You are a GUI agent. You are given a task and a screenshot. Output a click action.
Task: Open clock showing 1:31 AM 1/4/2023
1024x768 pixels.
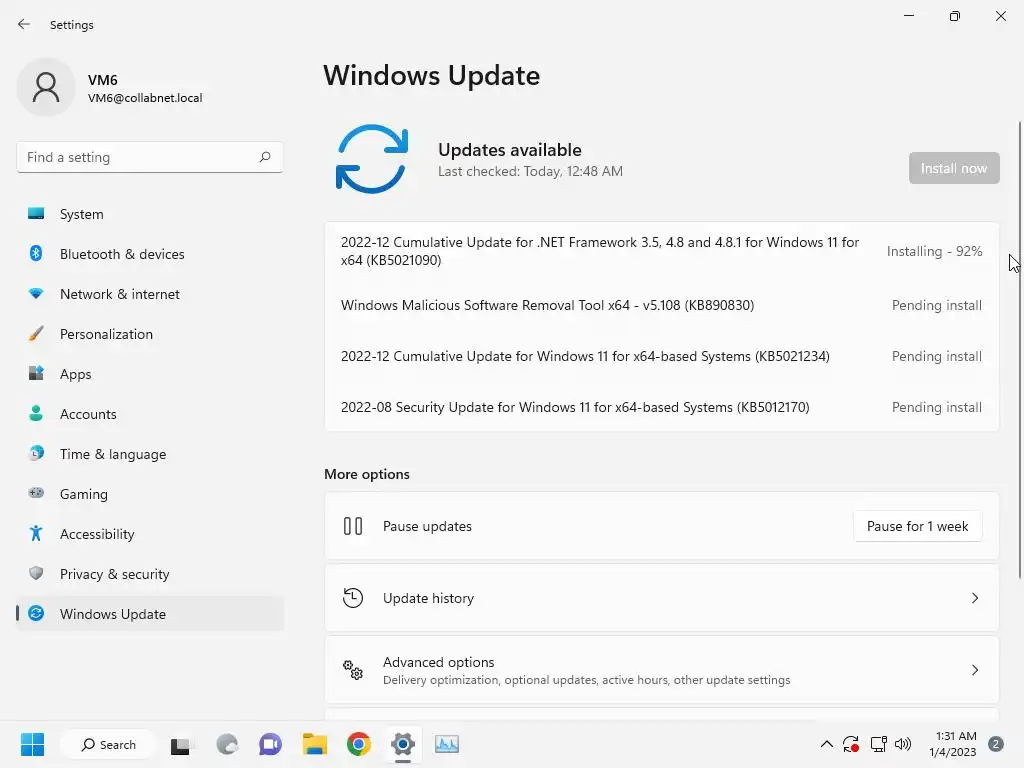coord(953,744)
